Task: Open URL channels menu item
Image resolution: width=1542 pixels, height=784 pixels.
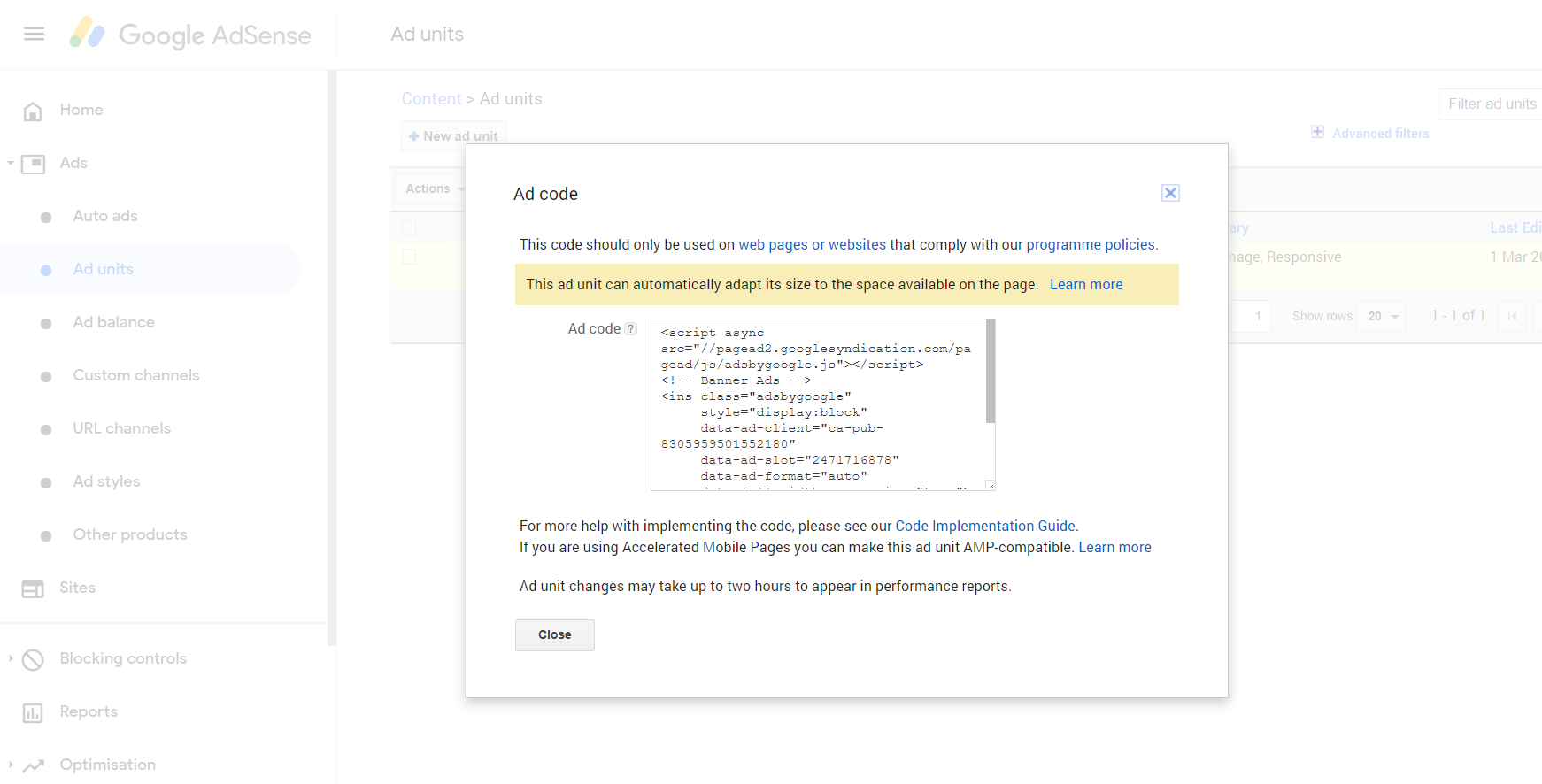Action: (122, 428)
